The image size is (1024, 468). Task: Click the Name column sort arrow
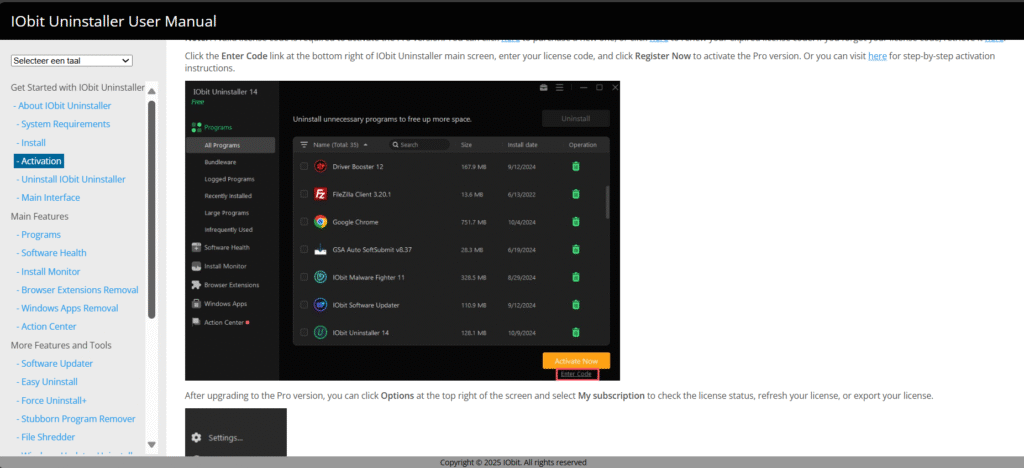tap(366, 144)
